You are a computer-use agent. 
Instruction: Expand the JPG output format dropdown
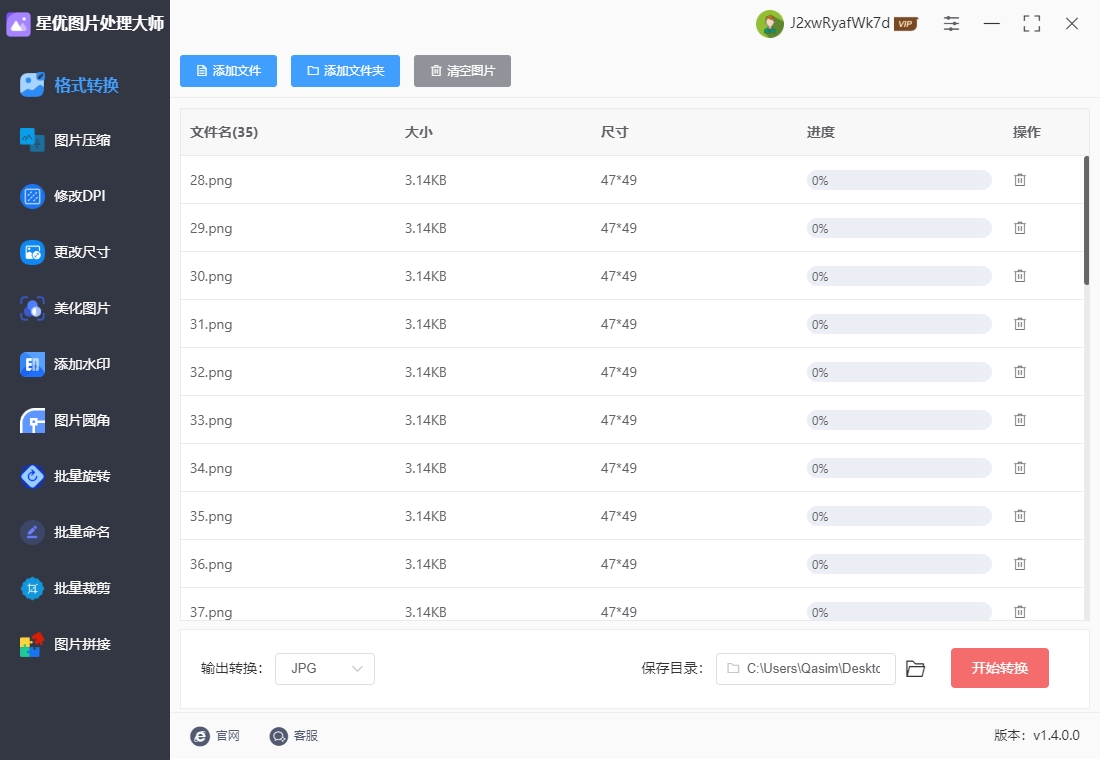[x=325, y=669]
